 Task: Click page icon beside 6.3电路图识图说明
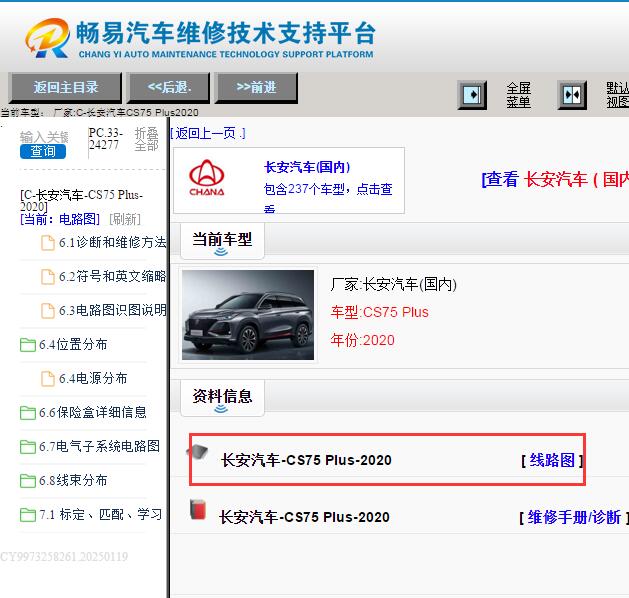[48, 310]
